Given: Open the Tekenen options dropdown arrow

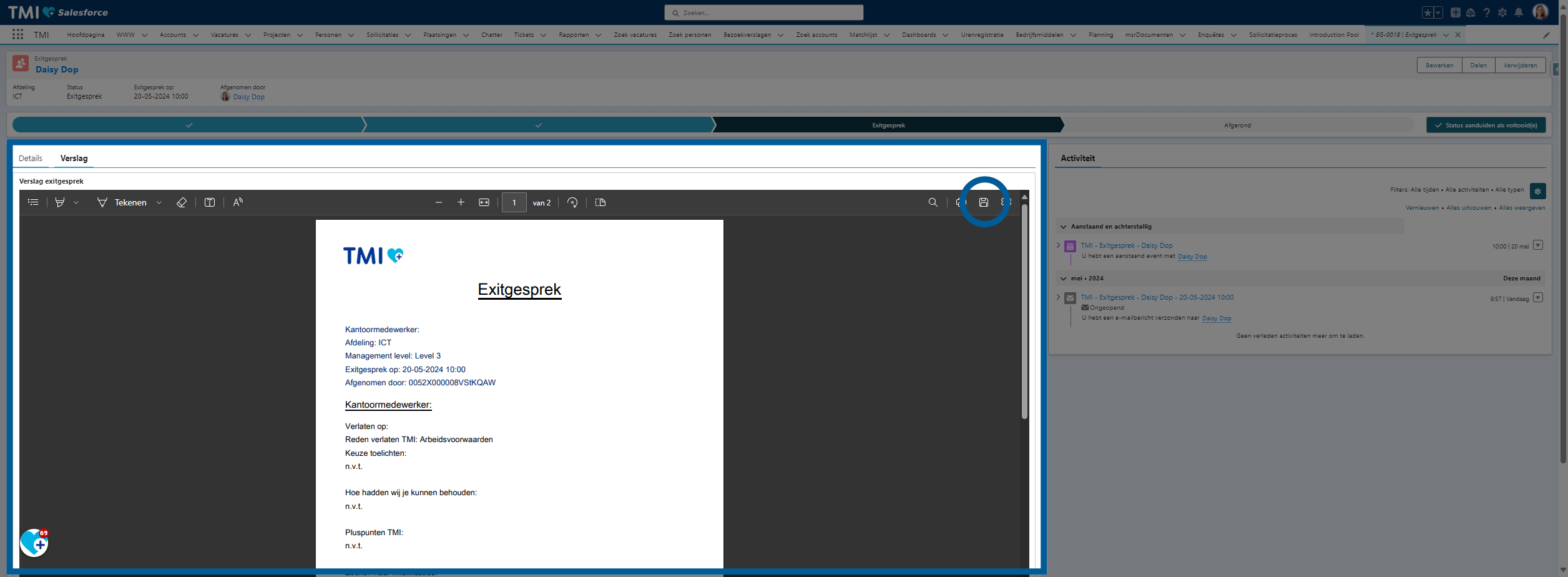Looking at the screenshot, I should point(159,202).
